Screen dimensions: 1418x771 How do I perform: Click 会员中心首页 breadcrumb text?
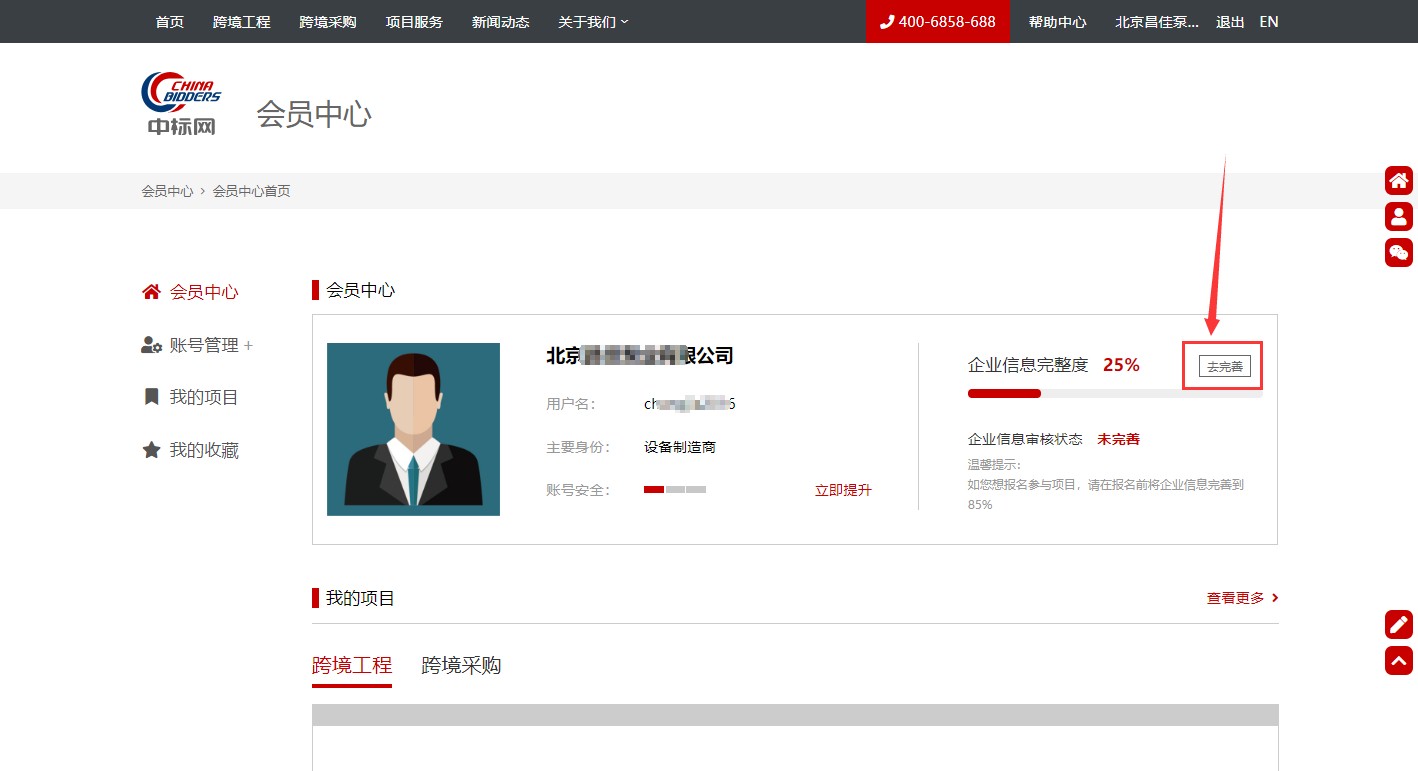click(252, 191)
